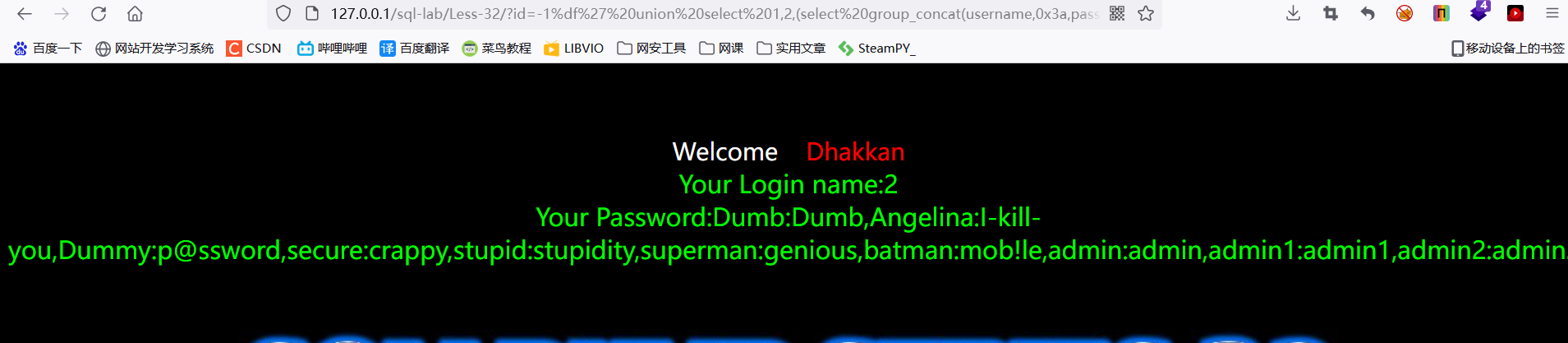Open the red YouTube extension icon
Screen dimensions: 1568x343
(x=1515, y=13)
